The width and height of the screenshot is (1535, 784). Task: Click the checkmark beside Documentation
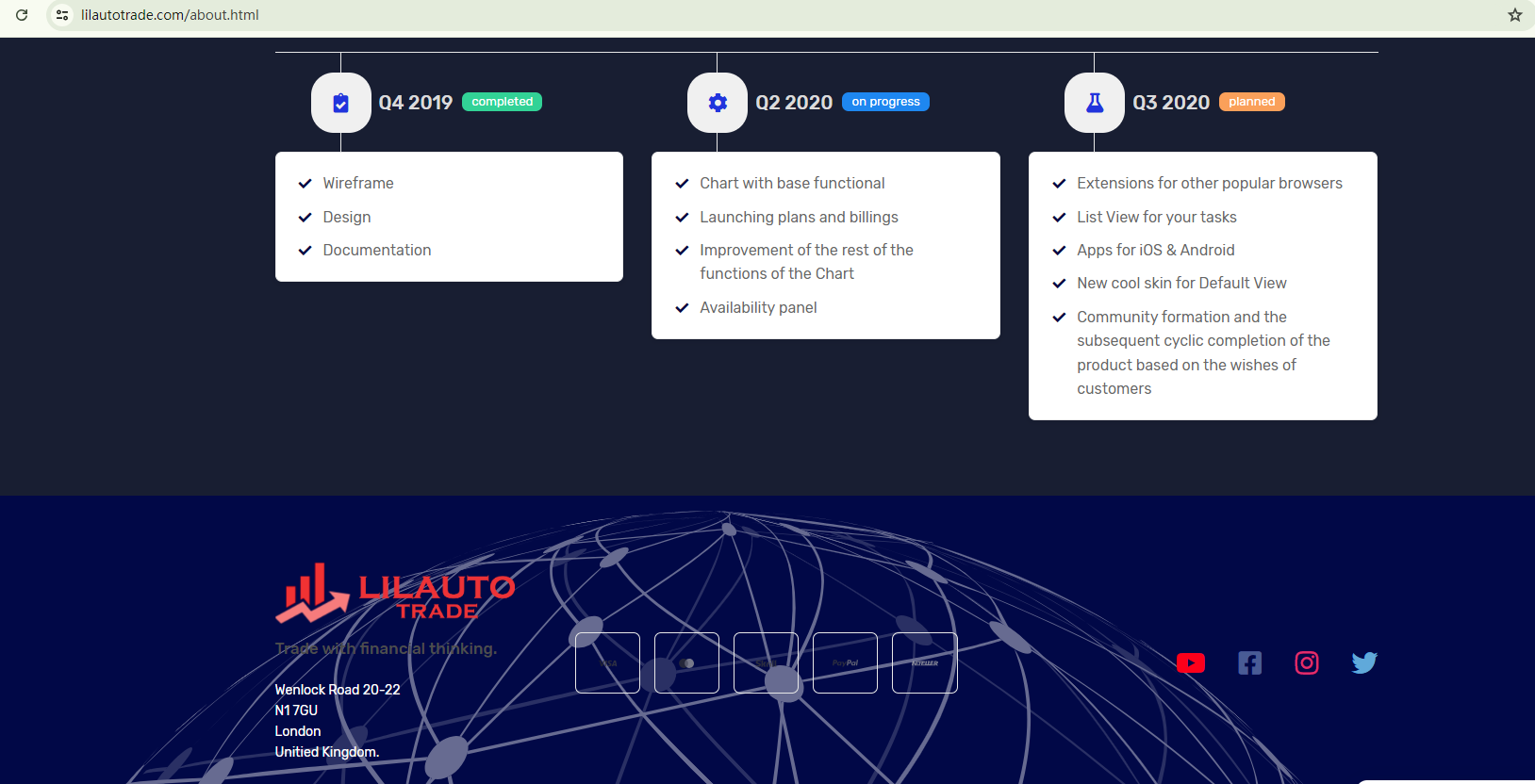(305, 251)
